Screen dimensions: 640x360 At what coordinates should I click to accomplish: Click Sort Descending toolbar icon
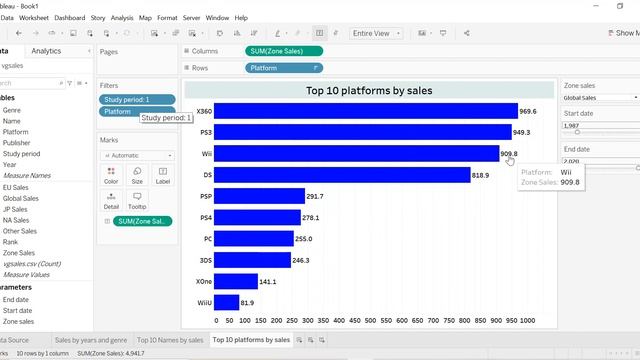(x=254, y=33)
